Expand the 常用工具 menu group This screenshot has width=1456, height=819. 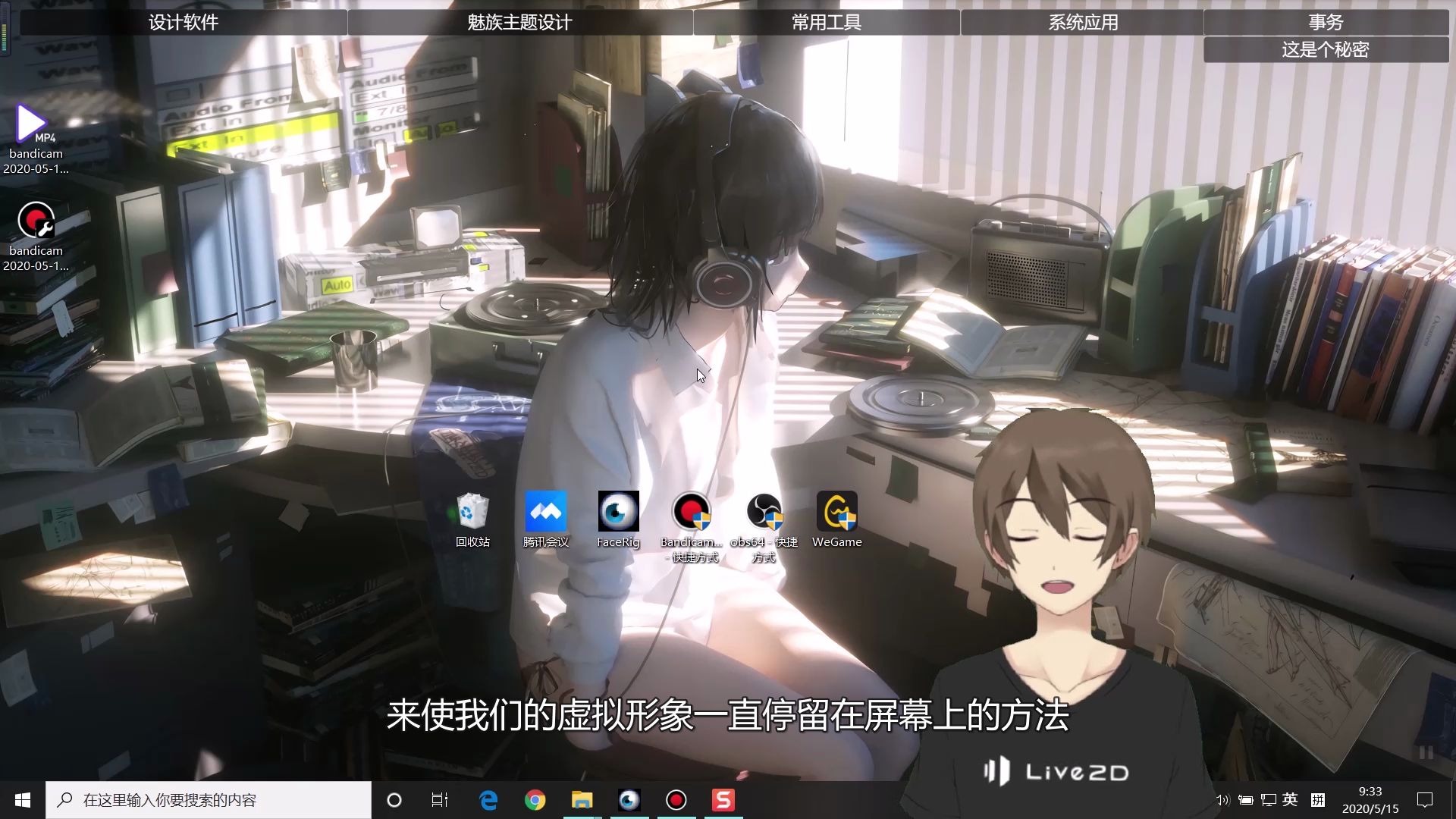(x=826, y=22)
